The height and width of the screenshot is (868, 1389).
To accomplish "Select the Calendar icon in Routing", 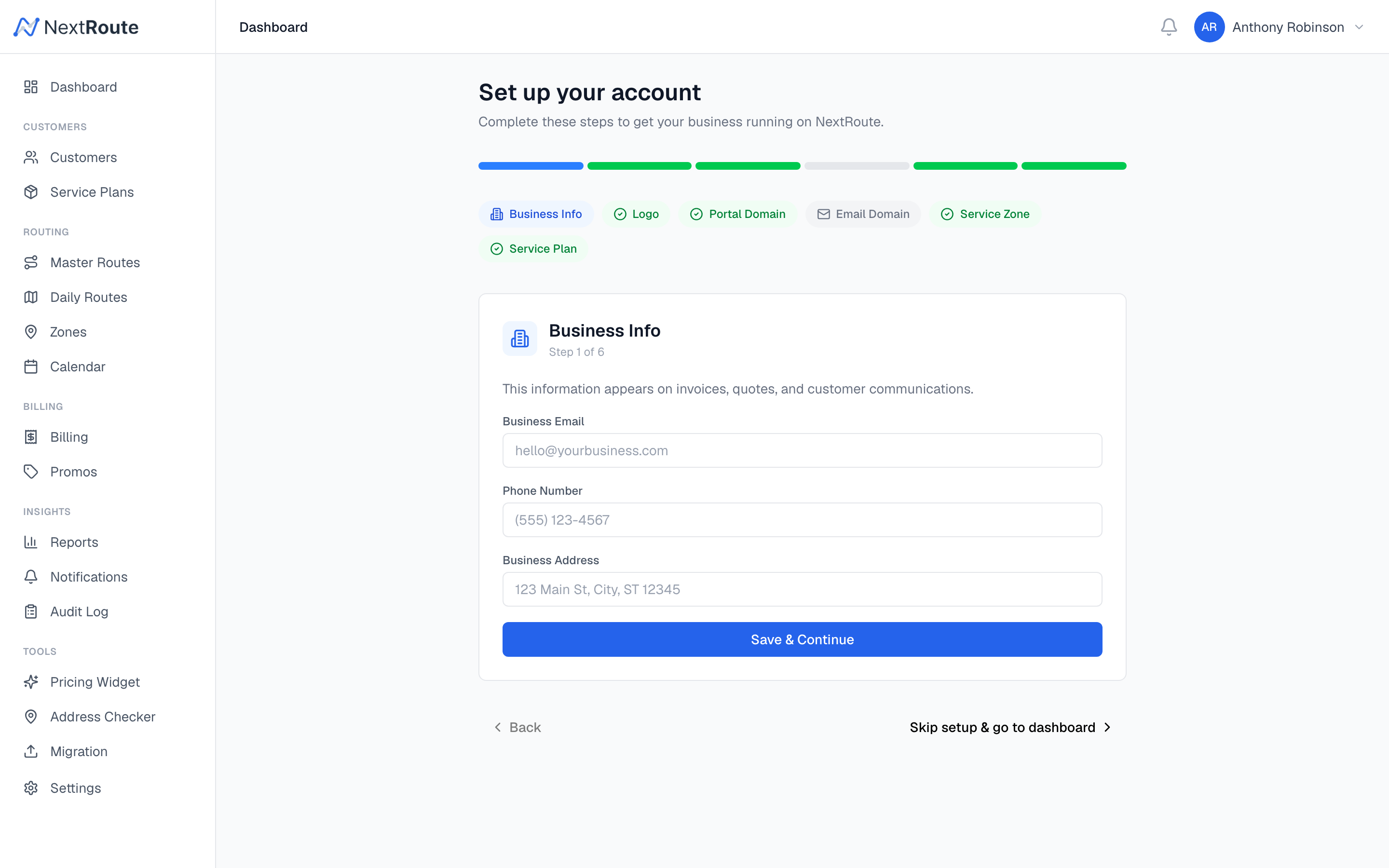I will point(31,366).
